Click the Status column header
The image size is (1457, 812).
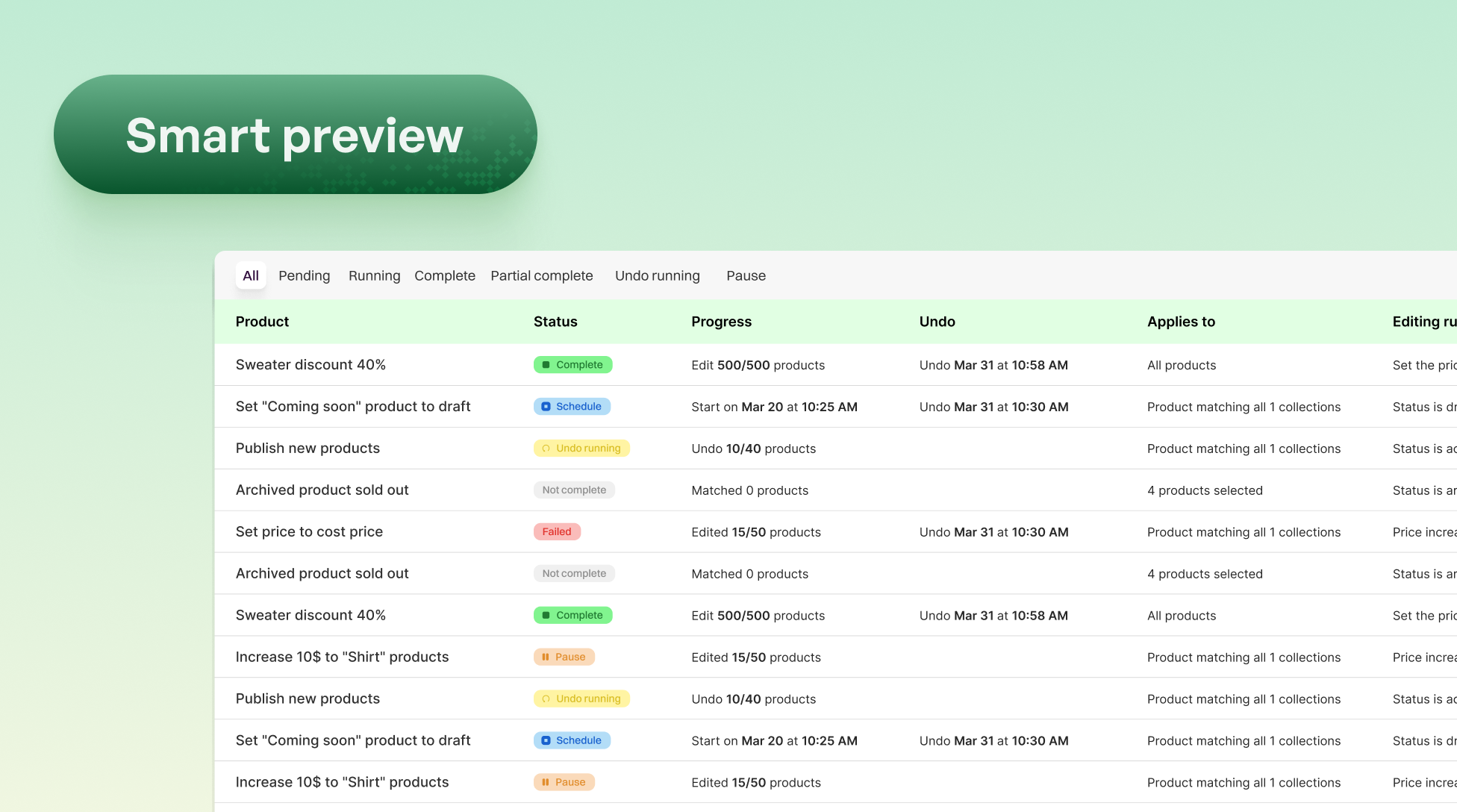[x=555, y=322]
